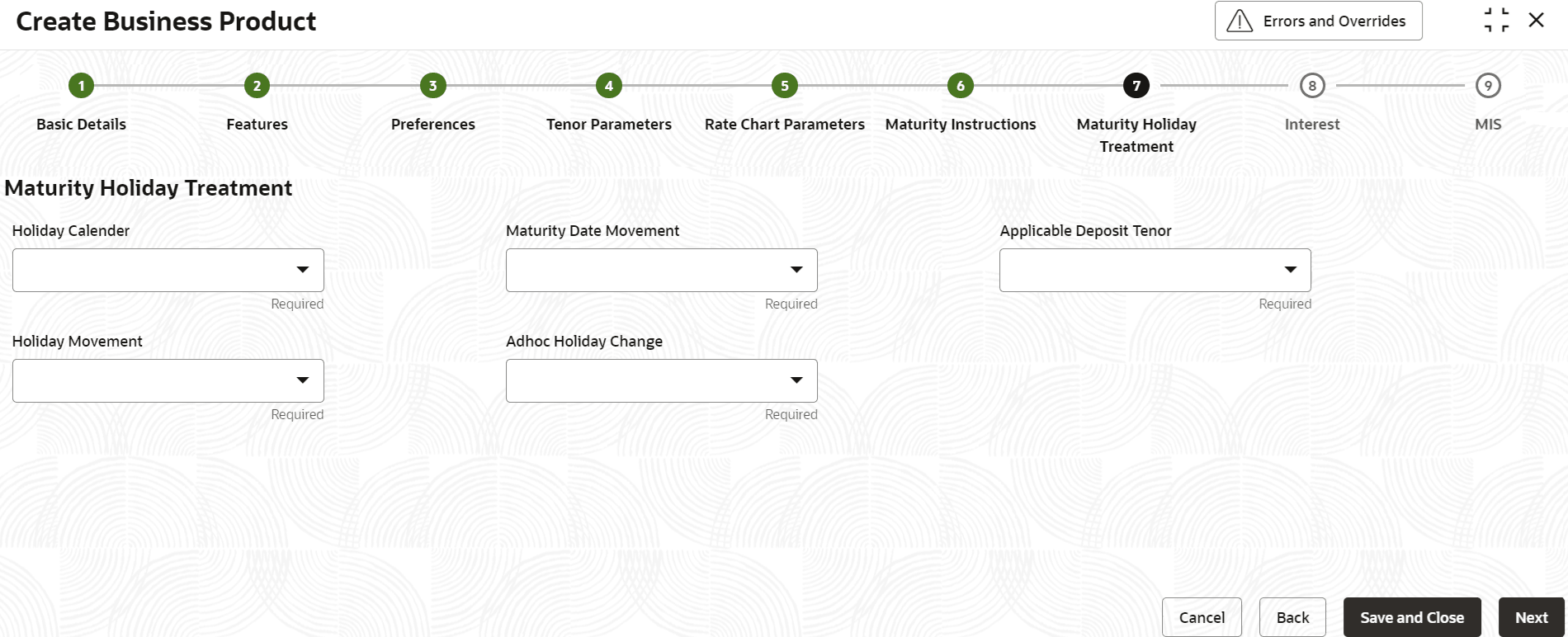Open the Holiday Calender dropdown
Image resolution: width=1568 pixels, height=637 pixels.
coord(168,270)
